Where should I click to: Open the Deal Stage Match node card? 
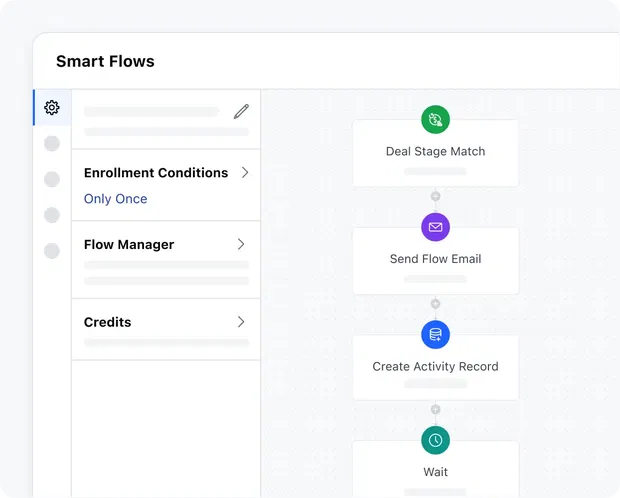435,153
